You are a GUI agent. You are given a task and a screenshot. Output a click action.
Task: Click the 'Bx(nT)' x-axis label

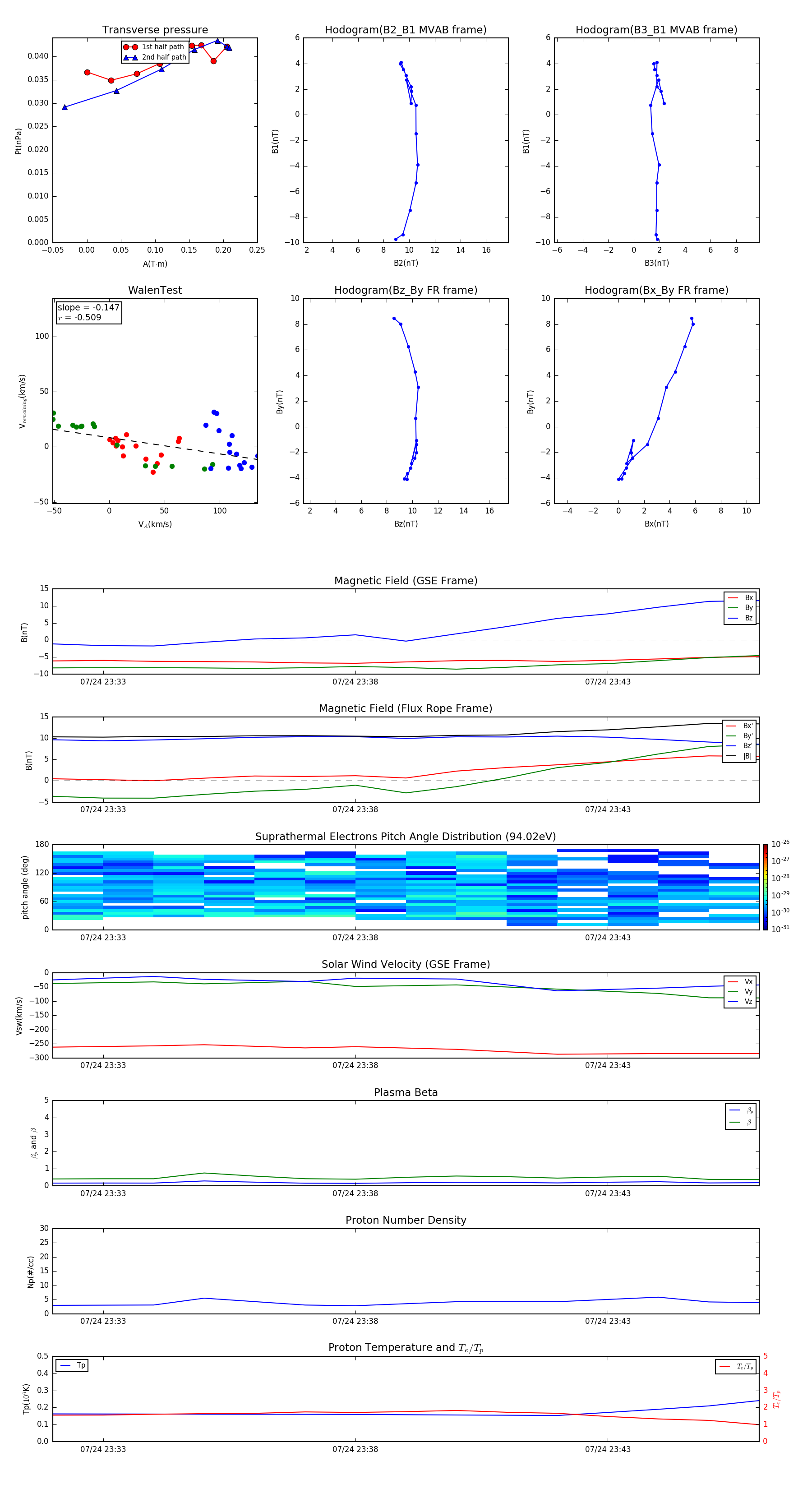pyautogui.click(x=656, y=524)
